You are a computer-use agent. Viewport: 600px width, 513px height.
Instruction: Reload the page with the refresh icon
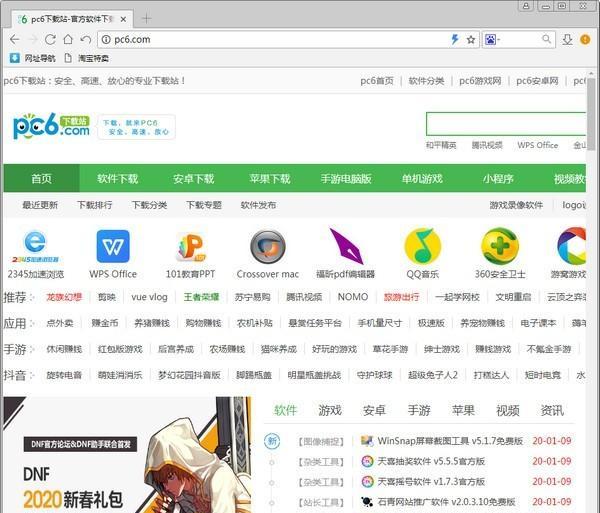(x=50, y=39)
